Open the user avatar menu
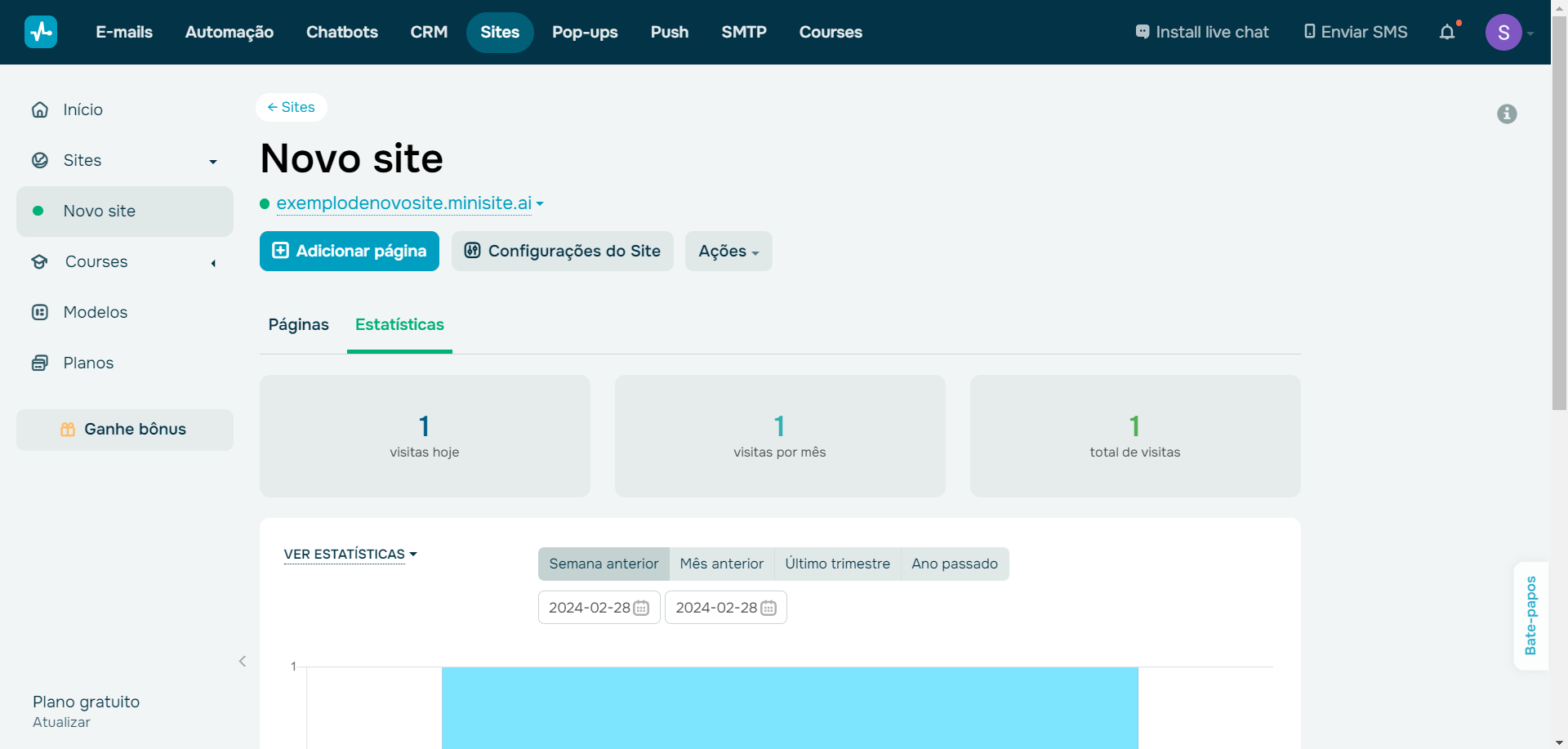Screen dimensions: 1568x749 [1503, 33]
